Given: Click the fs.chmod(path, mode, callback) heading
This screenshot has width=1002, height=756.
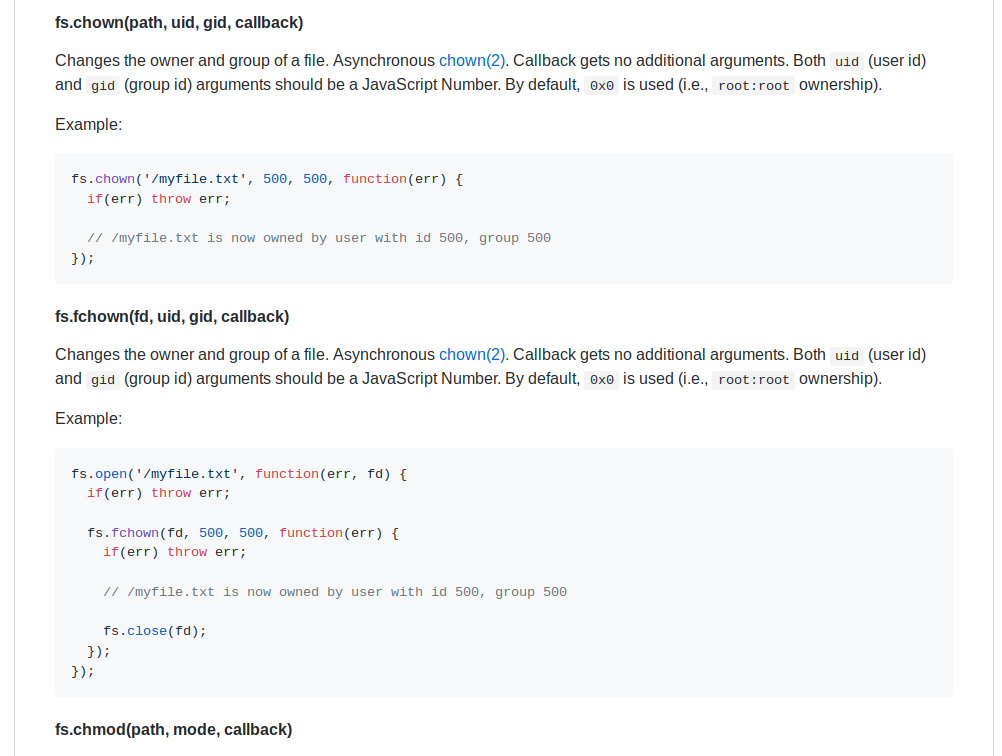Looking at the screenshot, I should [173, 729].
